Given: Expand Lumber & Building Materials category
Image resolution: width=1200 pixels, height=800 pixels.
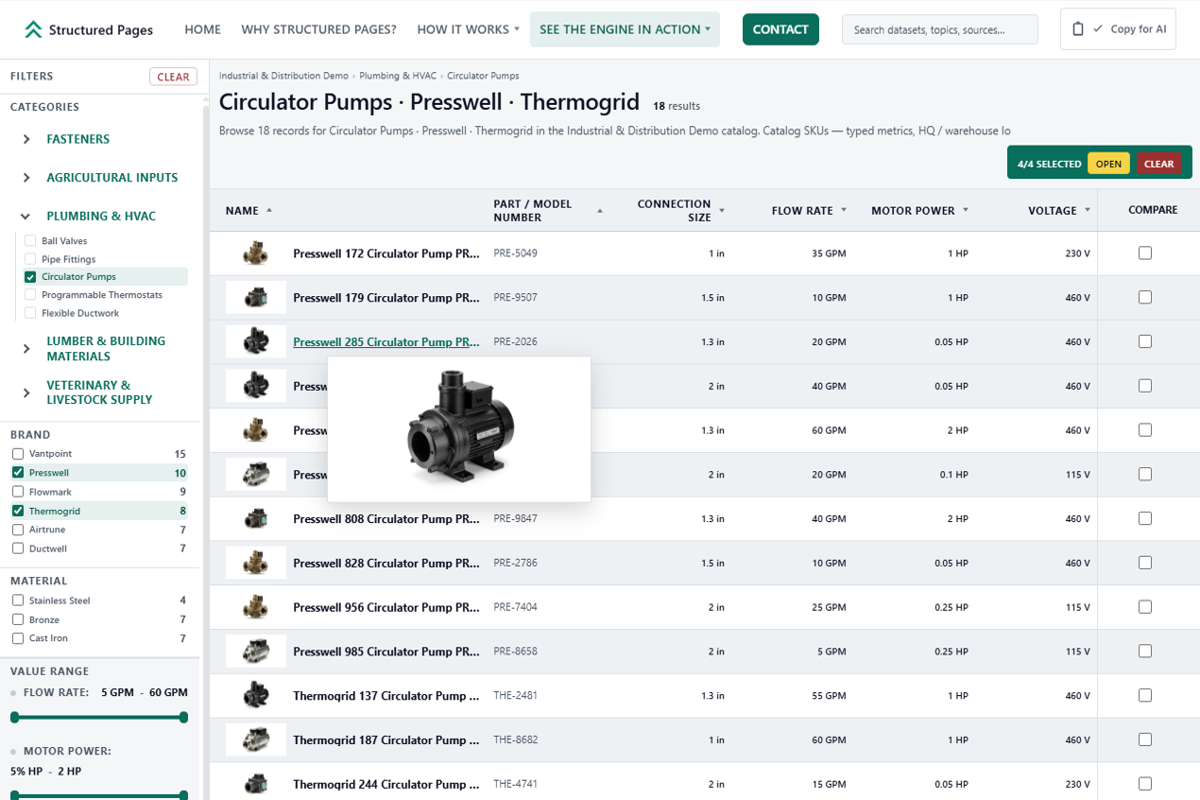Looking at the screenshot, I should pos(27,348).
